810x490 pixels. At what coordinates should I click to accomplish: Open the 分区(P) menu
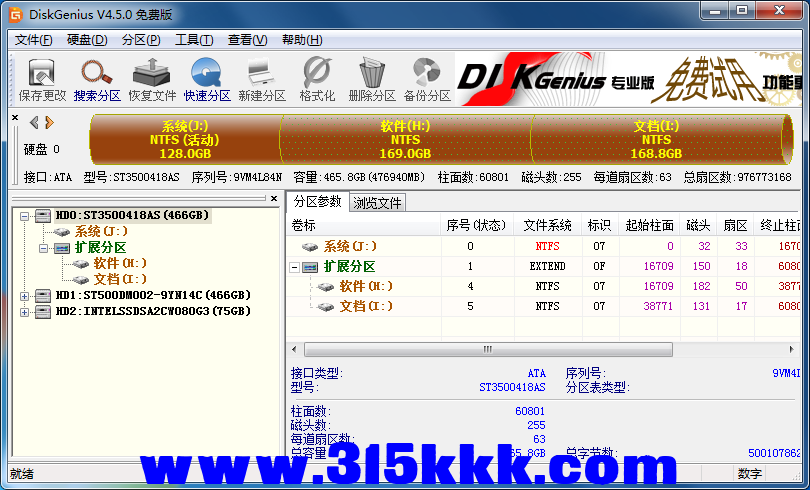(x=141, y=40)
